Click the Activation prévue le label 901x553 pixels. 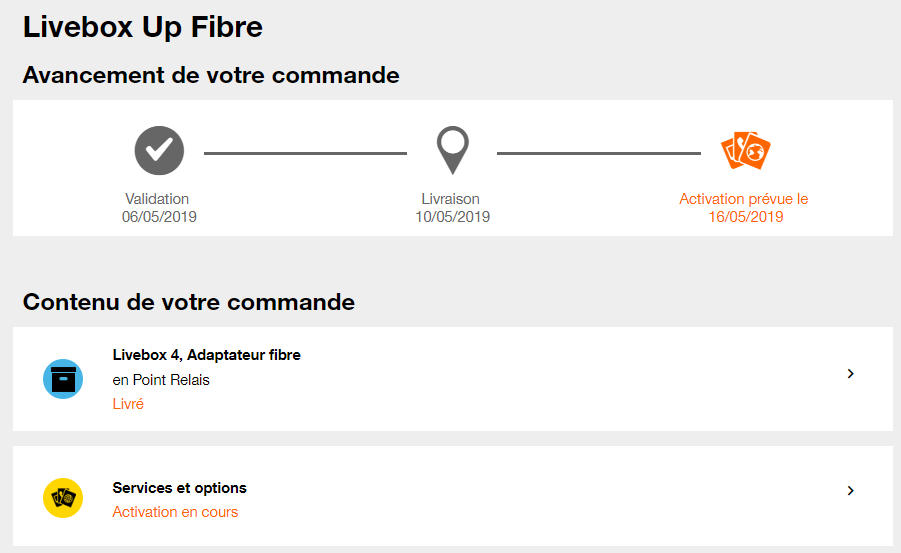tap(743, 199)
